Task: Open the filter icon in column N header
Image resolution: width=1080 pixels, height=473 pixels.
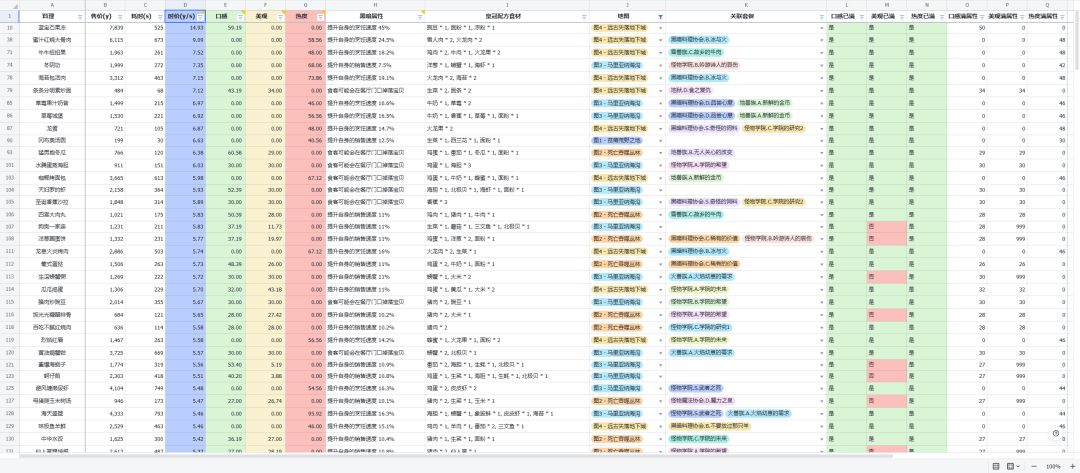Action: point(941,16)
